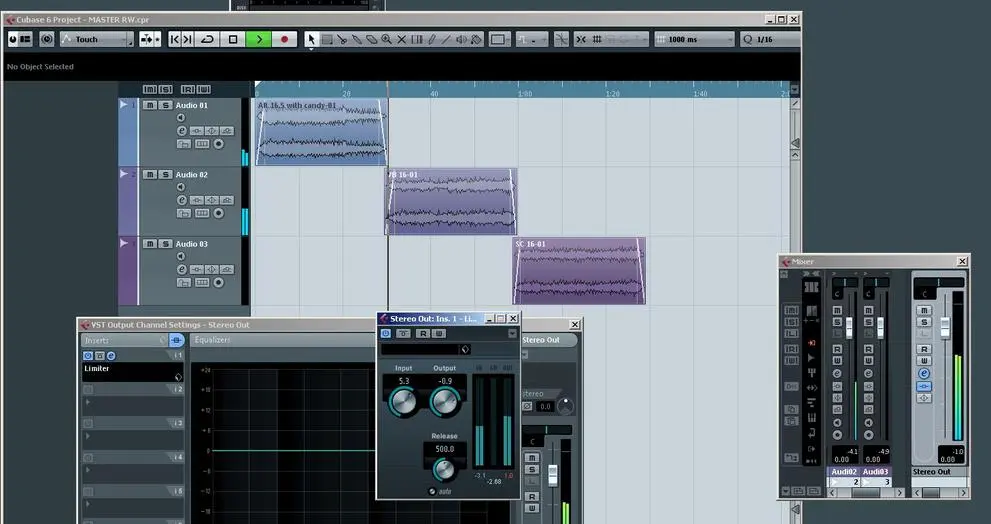Viewport: 991px width, 524px height.
Task: Open Stereo Out channel edit 'e' in Mixer
Action: (924, 374)
